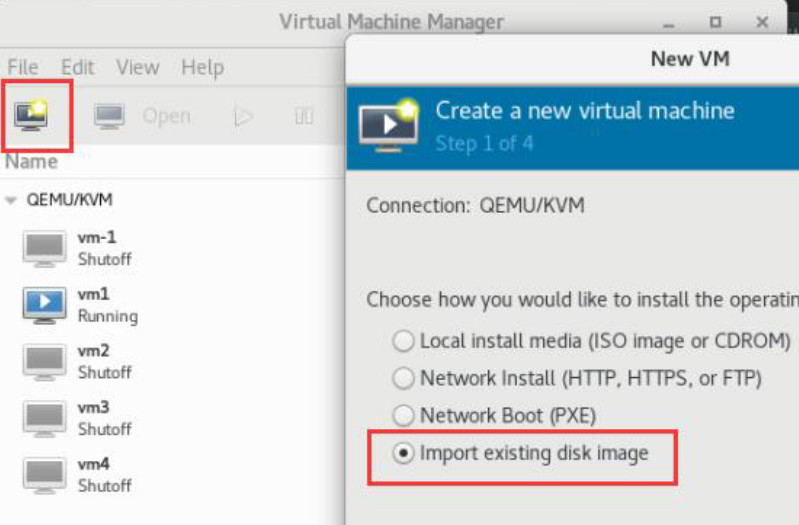Screen dimensions: 799x525
Task: Click the vm-1 monitor icon
Action: tap(44, 249)
